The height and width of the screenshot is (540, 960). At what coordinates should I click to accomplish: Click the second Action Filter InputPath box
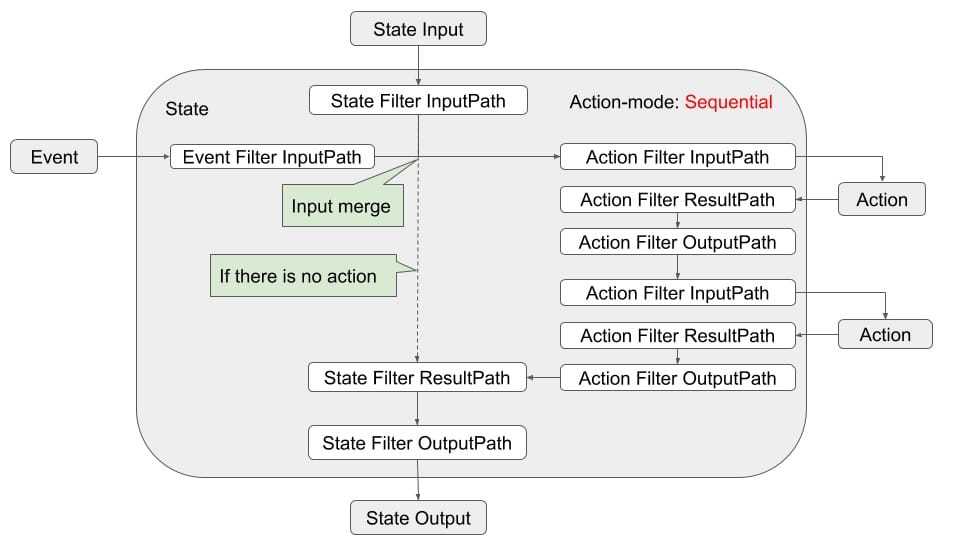coord(677,293)
